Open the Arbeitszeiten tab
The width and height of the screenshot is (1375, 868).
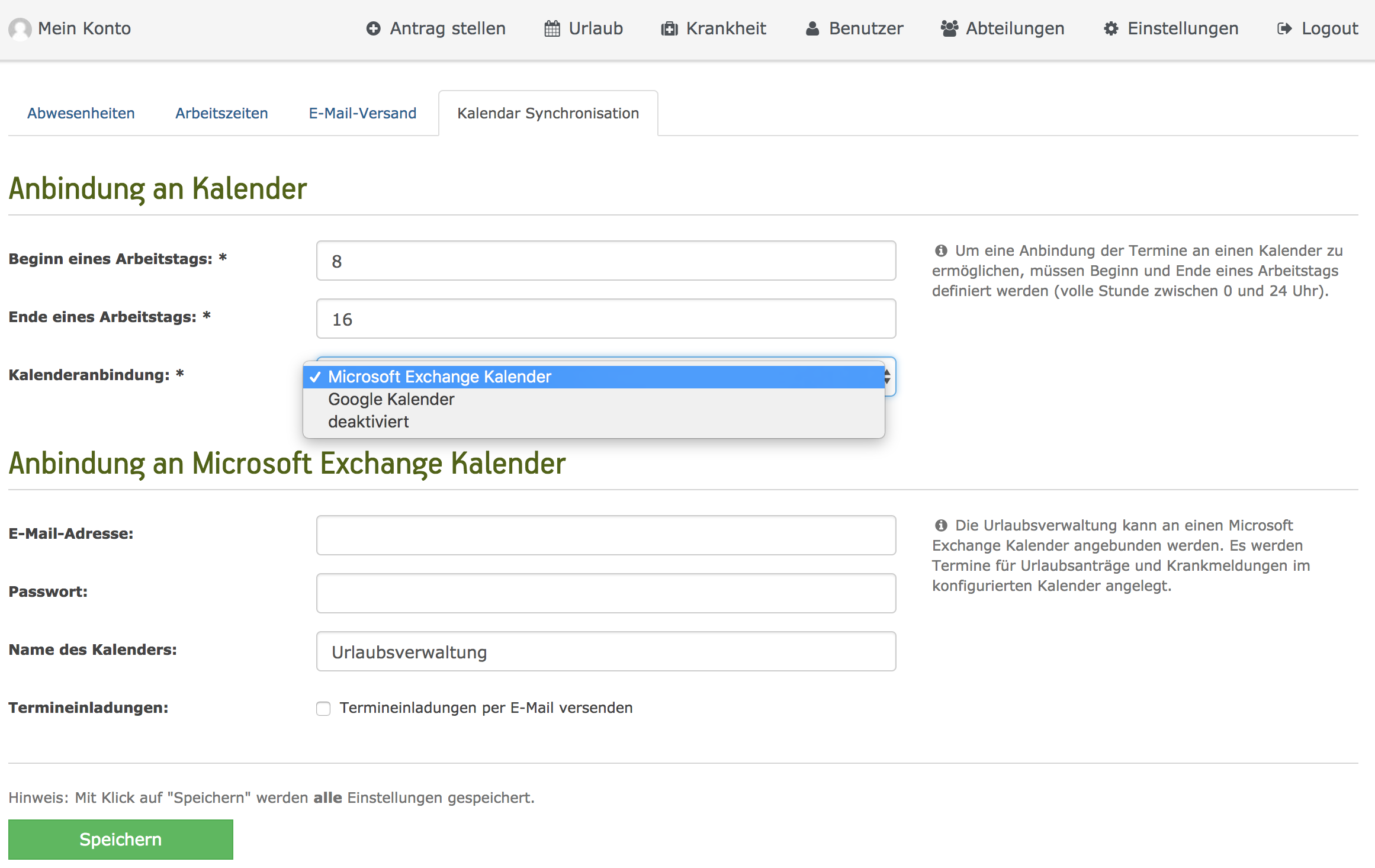221,113
